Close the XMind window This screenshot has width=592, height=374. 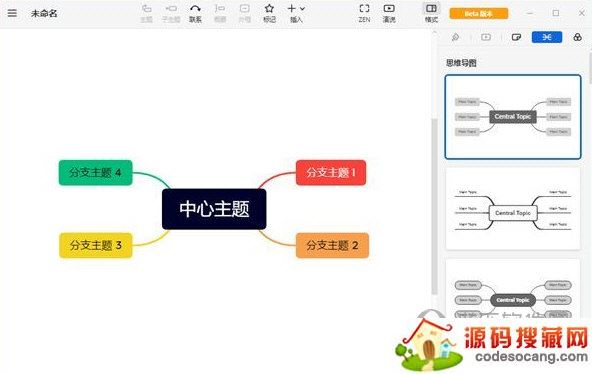coord(581,13)
